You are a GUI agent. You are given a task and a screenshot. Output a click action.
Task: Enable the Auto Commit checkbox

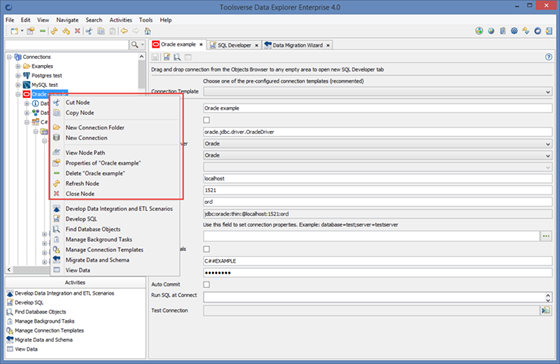pyautogui.click(x=206, y=284)
